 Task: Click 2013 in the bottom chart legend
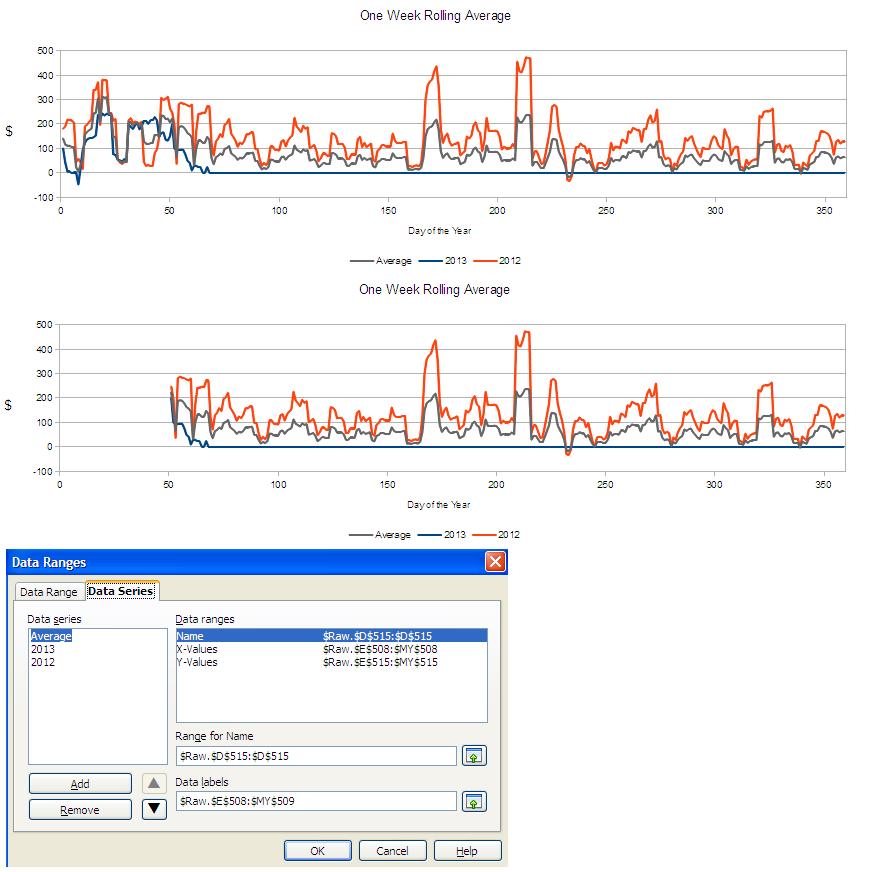click(x=454, y=534)
